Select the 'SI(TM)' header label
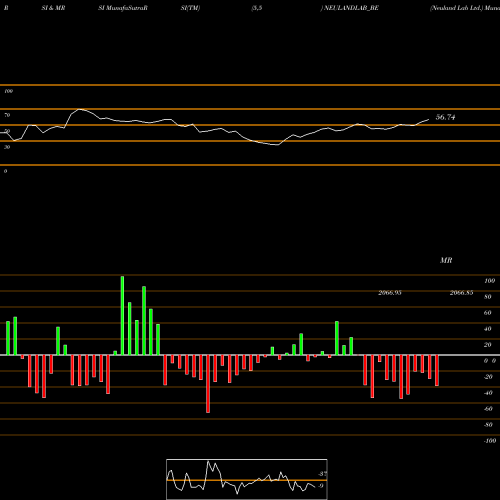 click(190, 8)
